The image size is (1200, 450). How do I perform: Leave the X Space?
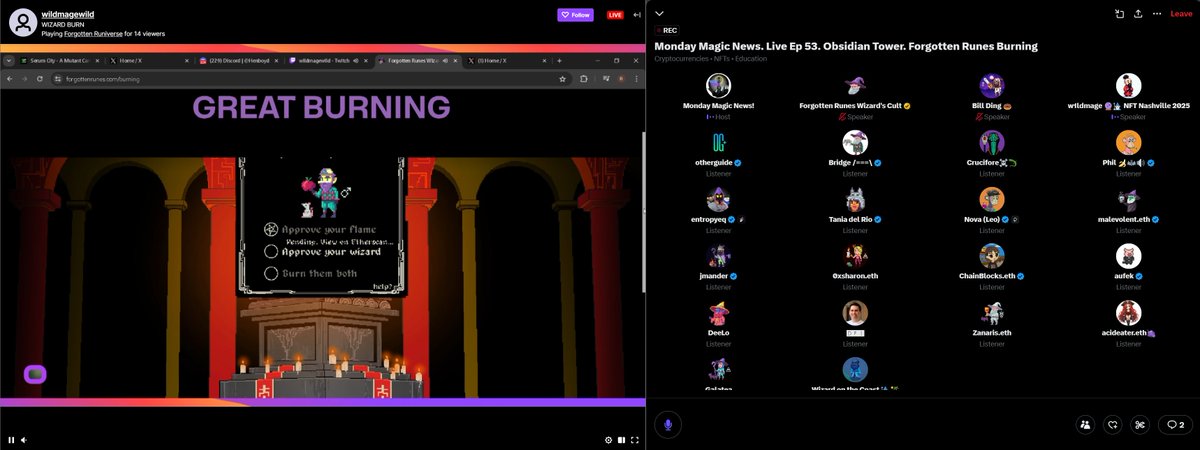[x=1182, y=14]
